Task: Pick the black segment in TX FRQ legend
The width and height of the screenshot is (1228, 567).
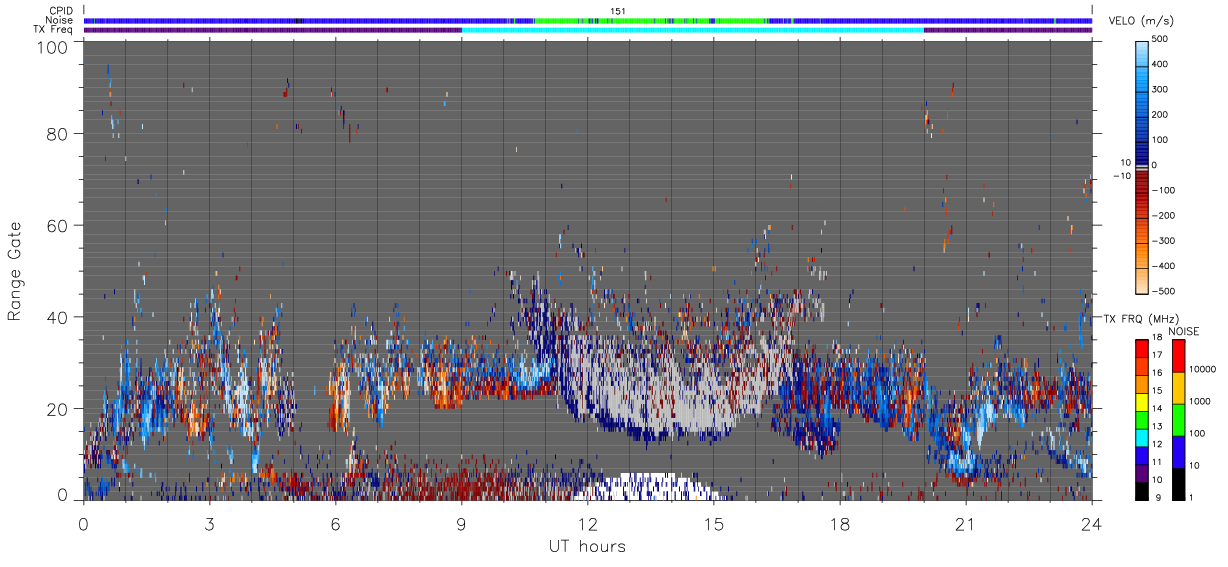Action: click(1142, 489)
